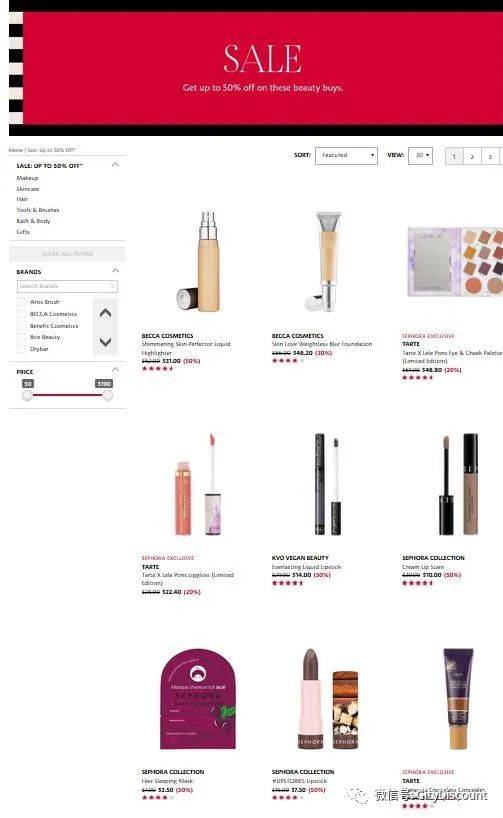Open the Sort Featured dropdown
Screen dimensions: 503x818
(x=346, y=155)
